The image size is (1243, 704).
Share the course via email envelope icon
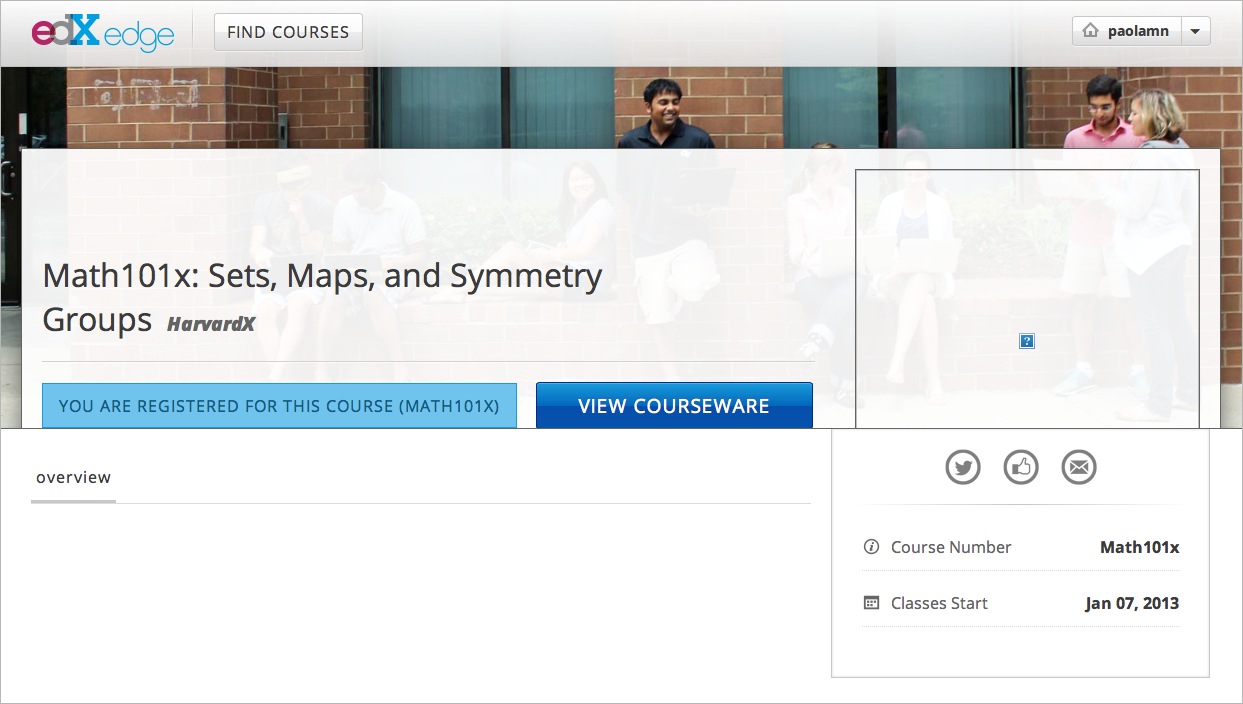[x=1079, y=467]
